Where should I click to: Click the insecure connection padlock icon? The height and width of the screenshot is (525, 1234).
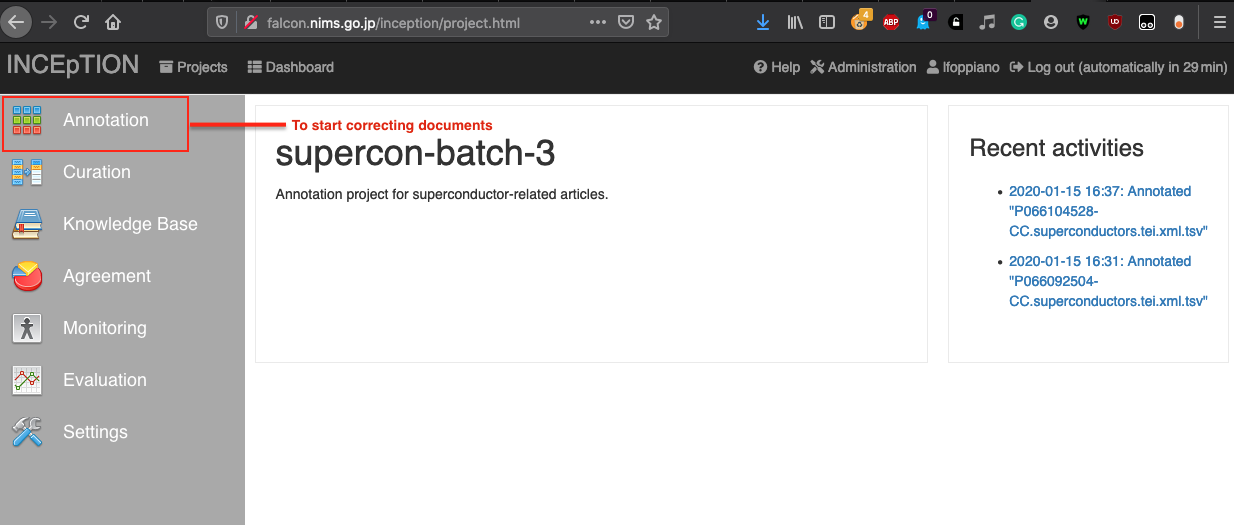(250, 22)
